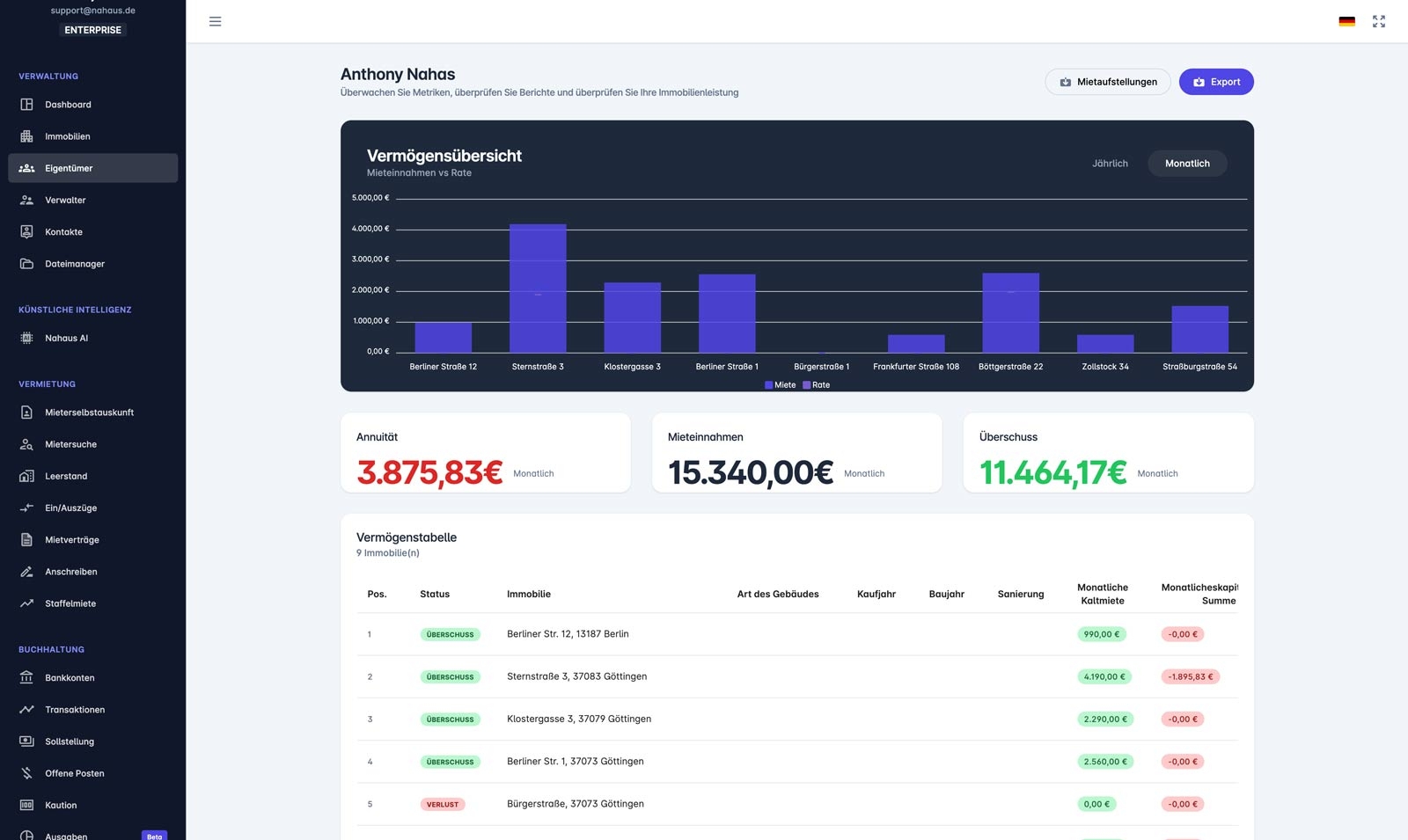Switch chart to Jährlich view
Viewport: 1408px width, 840px height.
click(x=1110, y=164)
